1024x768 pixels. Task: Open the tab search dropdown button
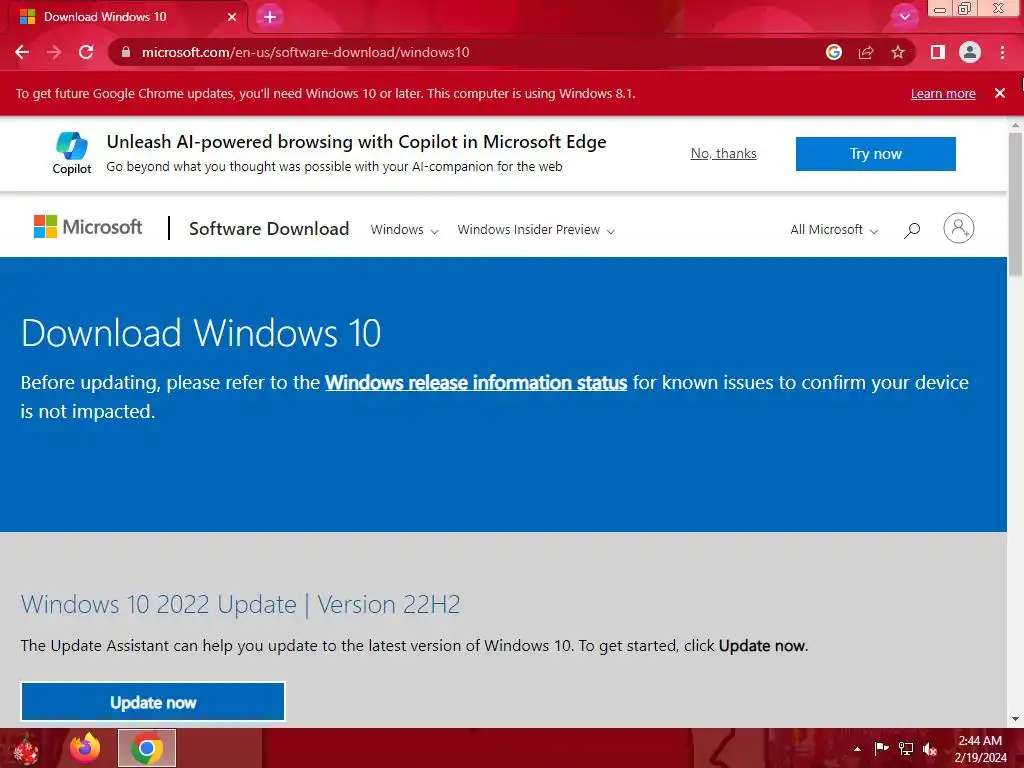click(904, 17)
